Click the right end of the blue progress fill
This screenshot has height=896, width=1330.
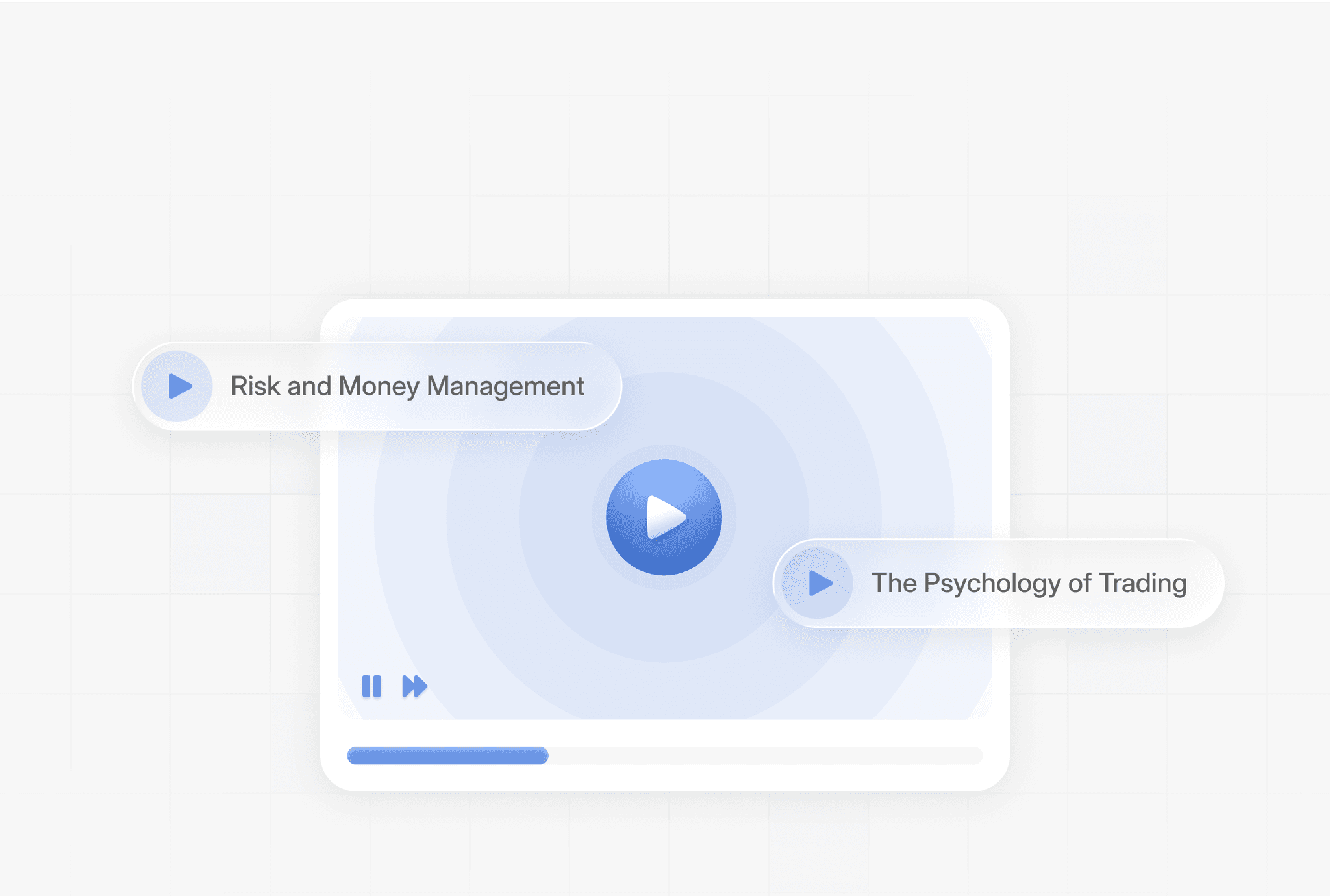click(544, 755)
